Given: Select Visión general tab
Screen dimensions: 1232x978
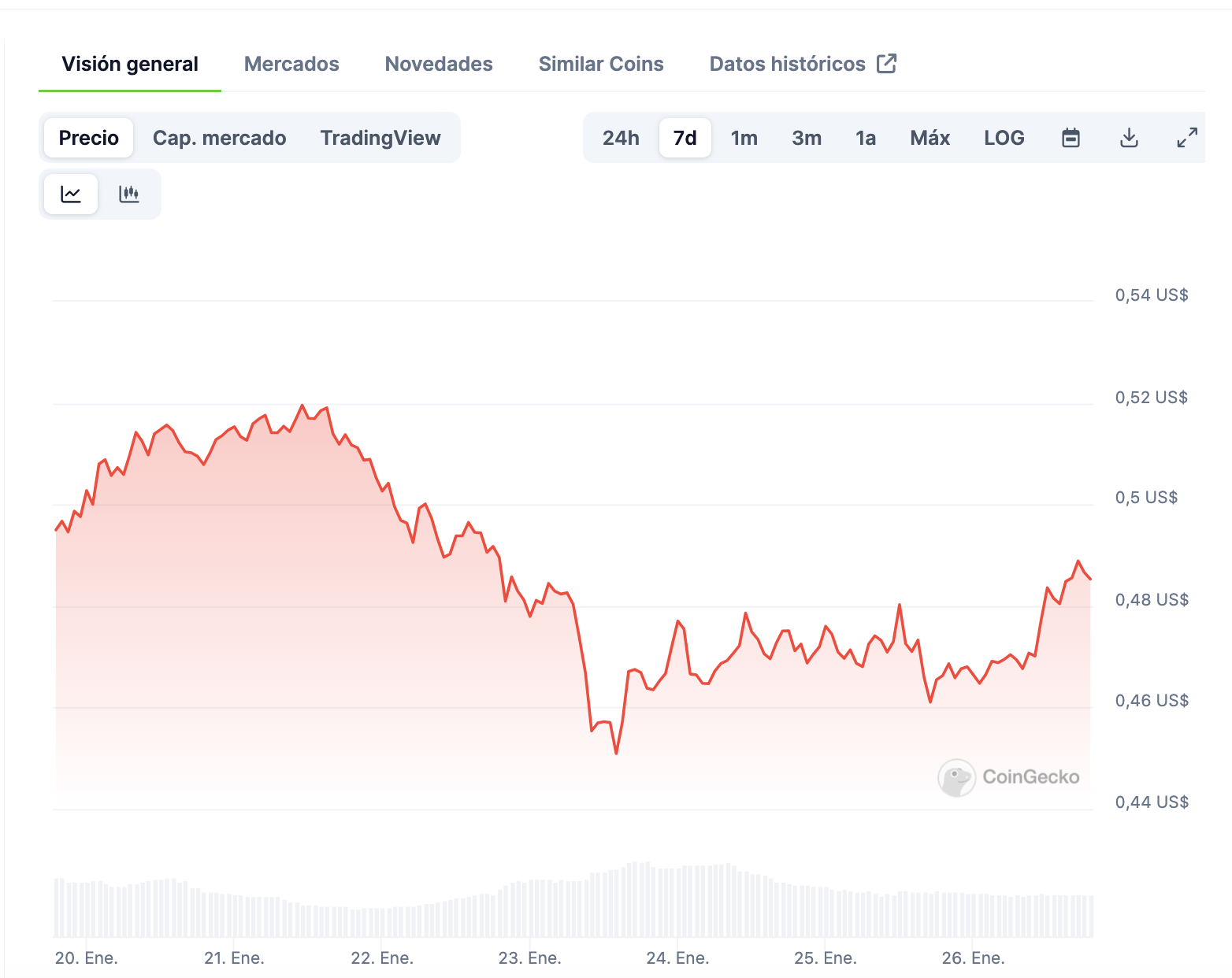Looking at the screenshot, I should click(130, 64).
